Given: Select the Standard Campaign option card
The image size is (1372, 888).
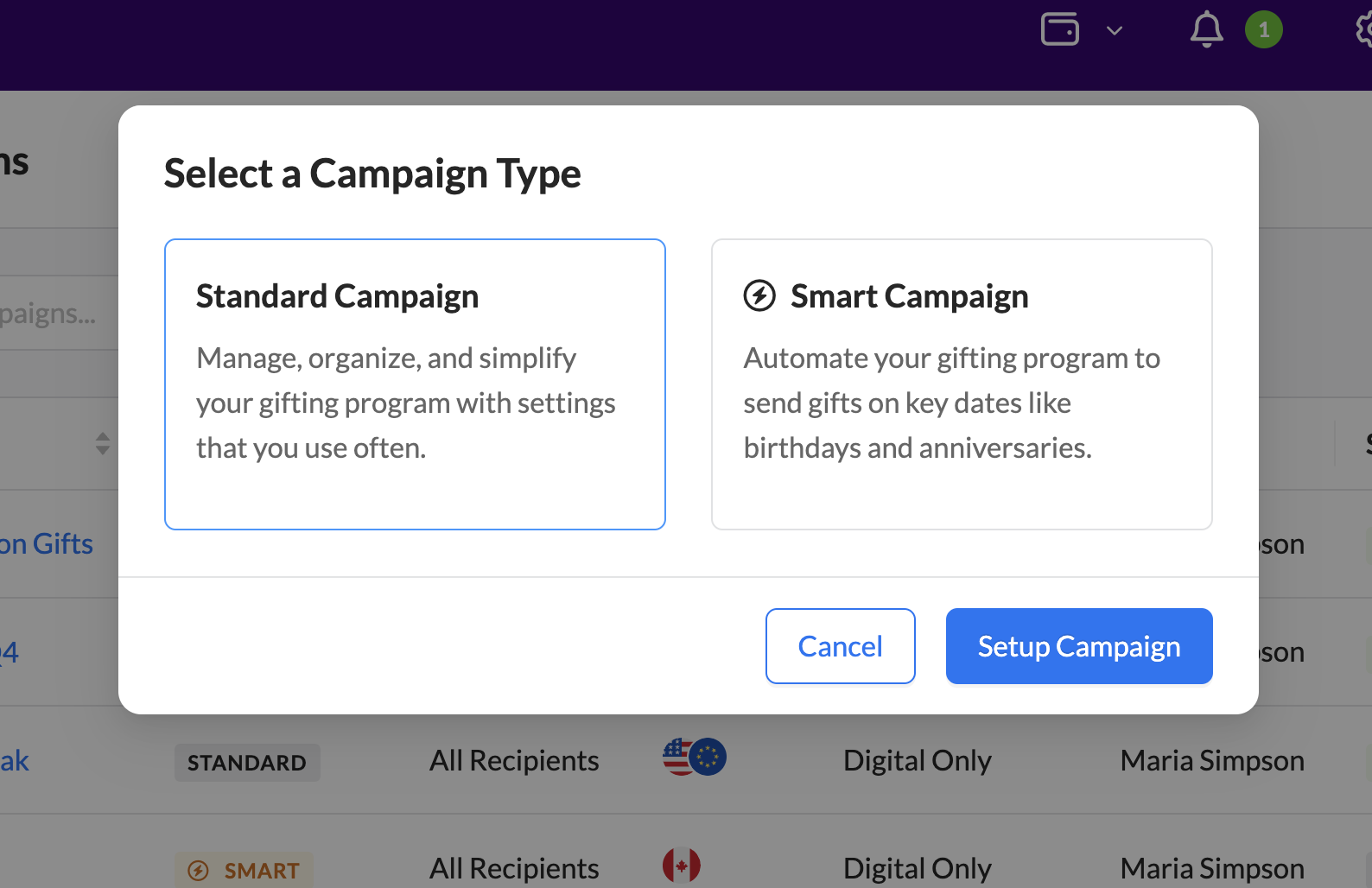Looking at the screenshot, I should coord(415,384).
